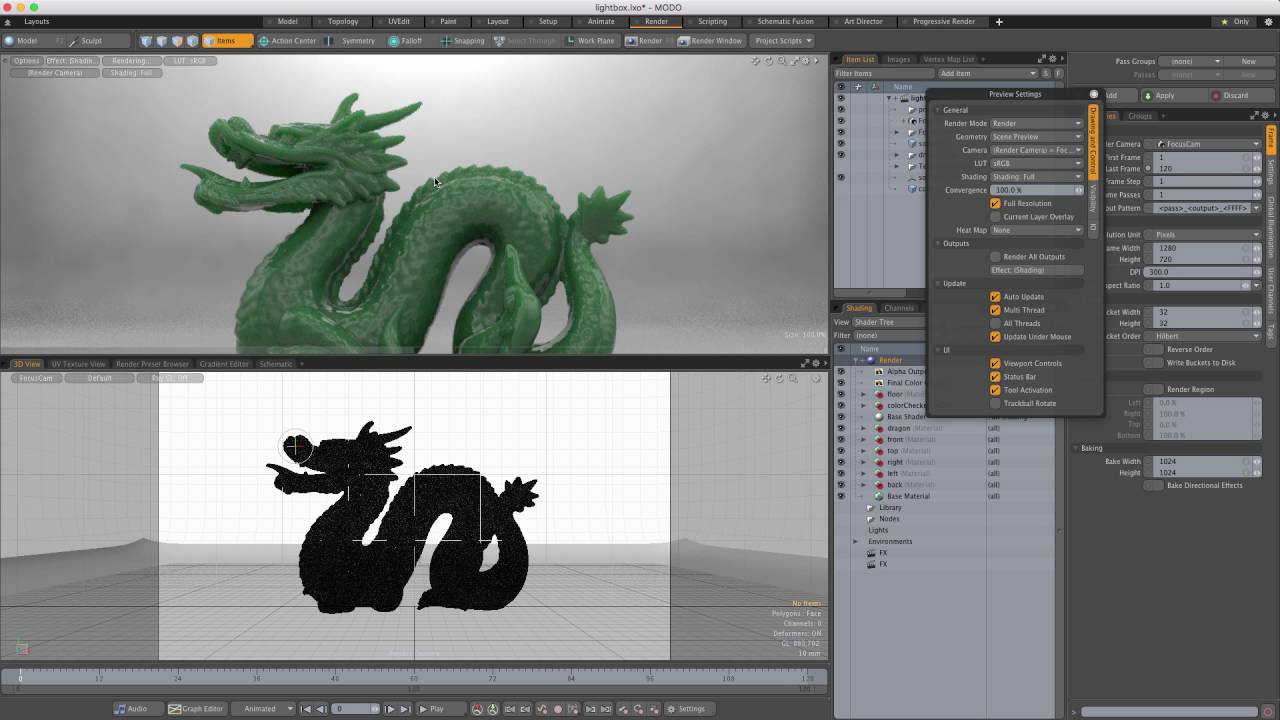Image resolution: width=1280 pixels, height=720 pixels.
Task: Switch to the UVEdit layout tab
Action: (x=399, y=21)
